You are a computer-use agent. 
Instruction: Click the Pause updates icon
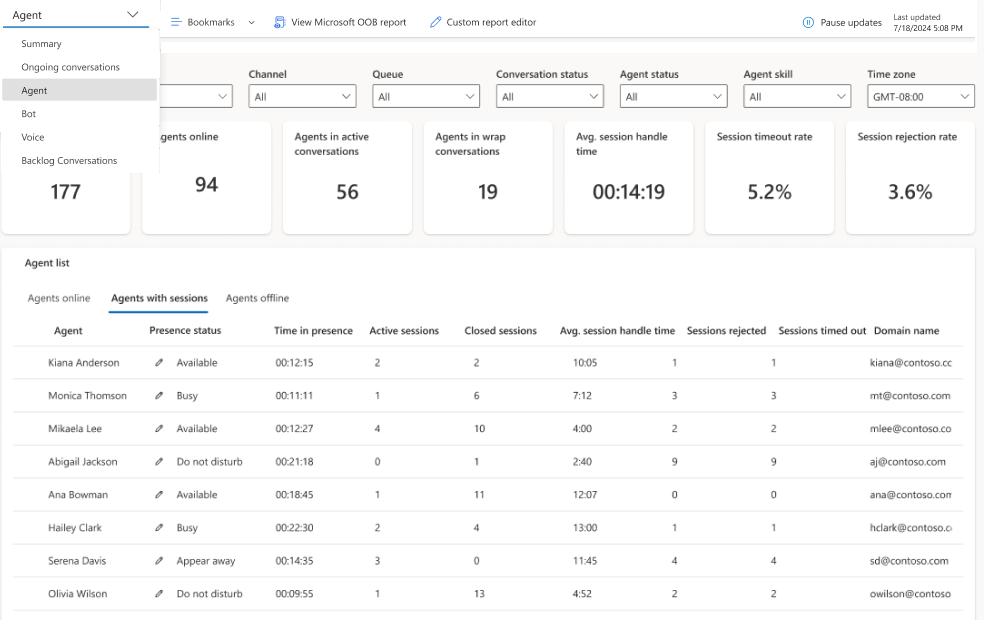808,23
